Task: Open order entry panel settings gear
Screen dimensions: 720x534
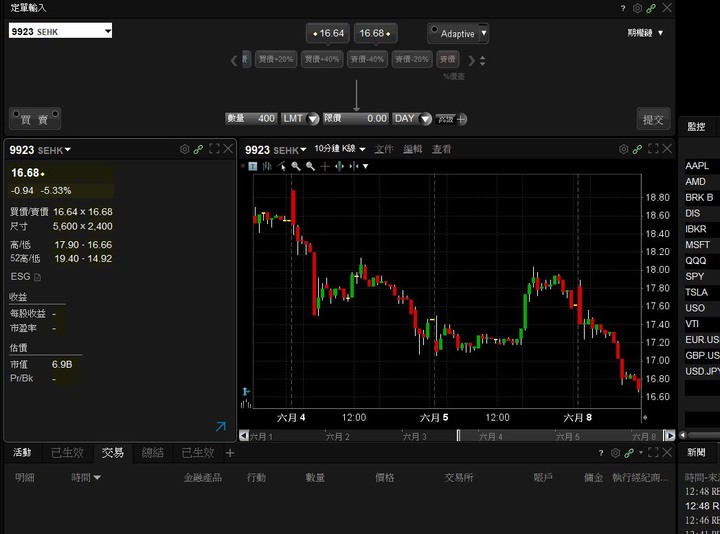Action: pos(637,8)
